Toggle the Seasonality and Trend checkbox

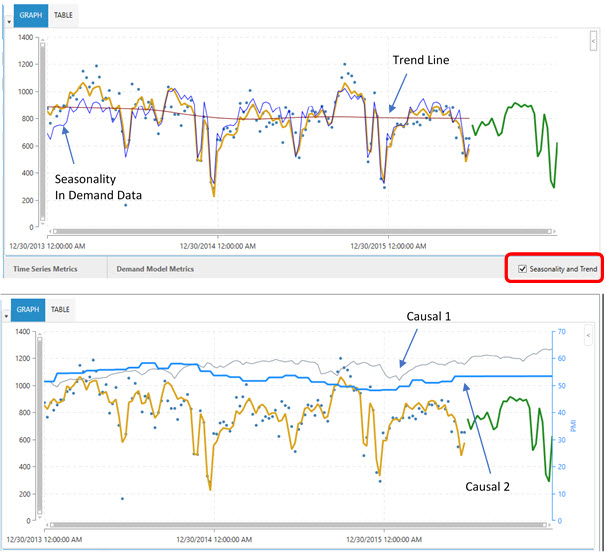pyautogui.click(x=522, y=269)
